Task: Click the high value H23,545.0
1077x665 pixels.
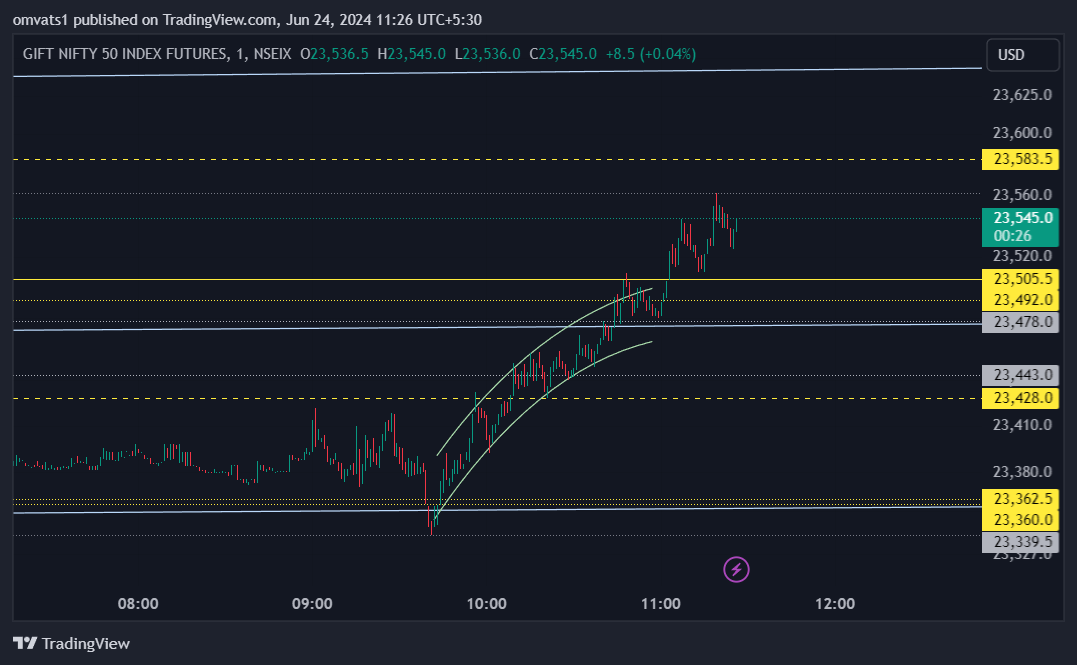Action: (x=411, y=54)
